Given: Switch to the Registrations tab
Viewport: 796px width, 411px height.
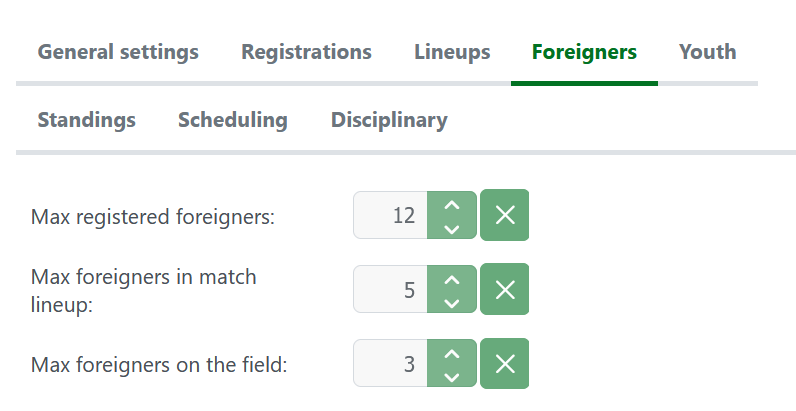Looking at the screenshot, I should pyautogui.click(x=306, y=52).
